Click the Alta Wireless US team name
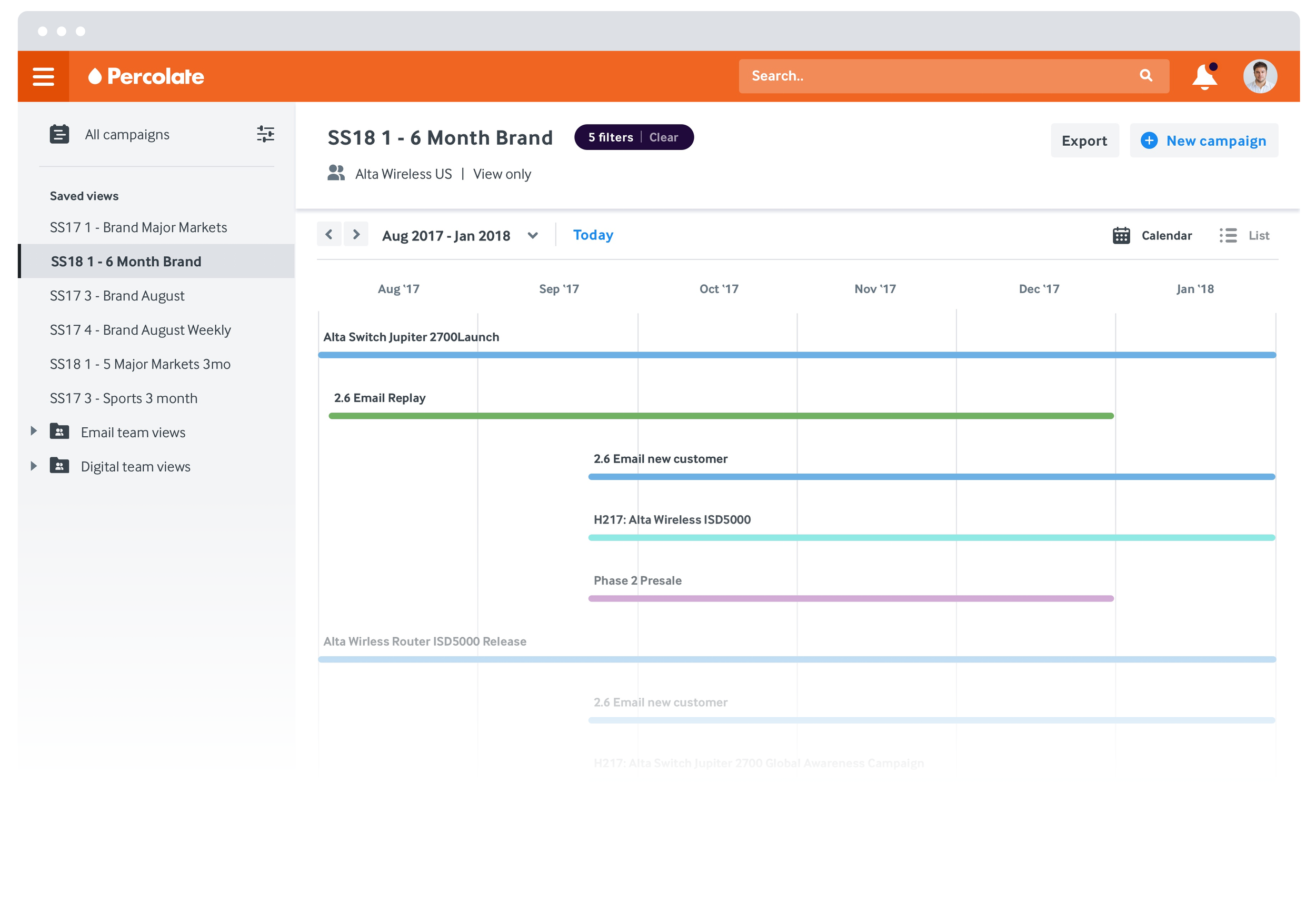This screenshot has width=1316, height=903. point(404,174)
